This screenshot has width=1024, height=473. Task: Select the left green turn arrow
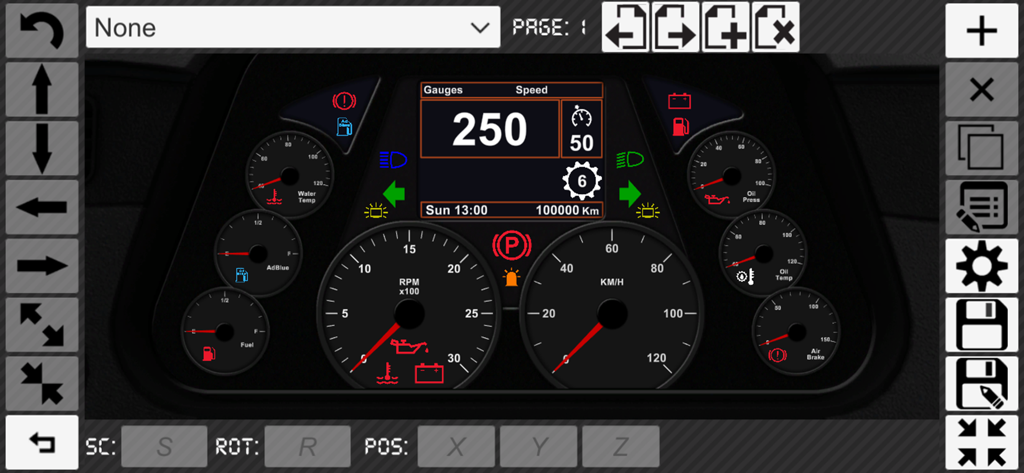pos(394,193)
